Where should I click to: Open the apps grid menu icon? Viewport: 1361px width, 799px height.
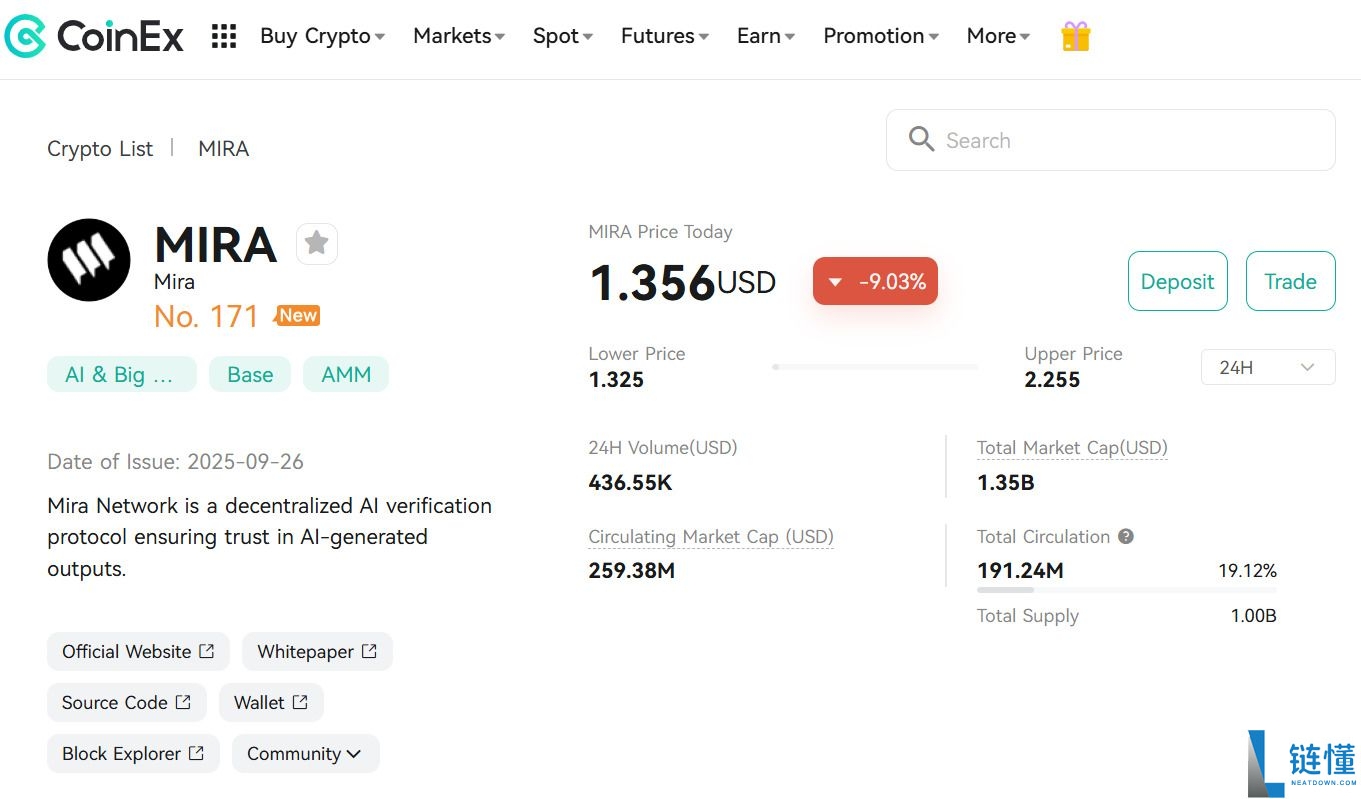tap(224, 37)
